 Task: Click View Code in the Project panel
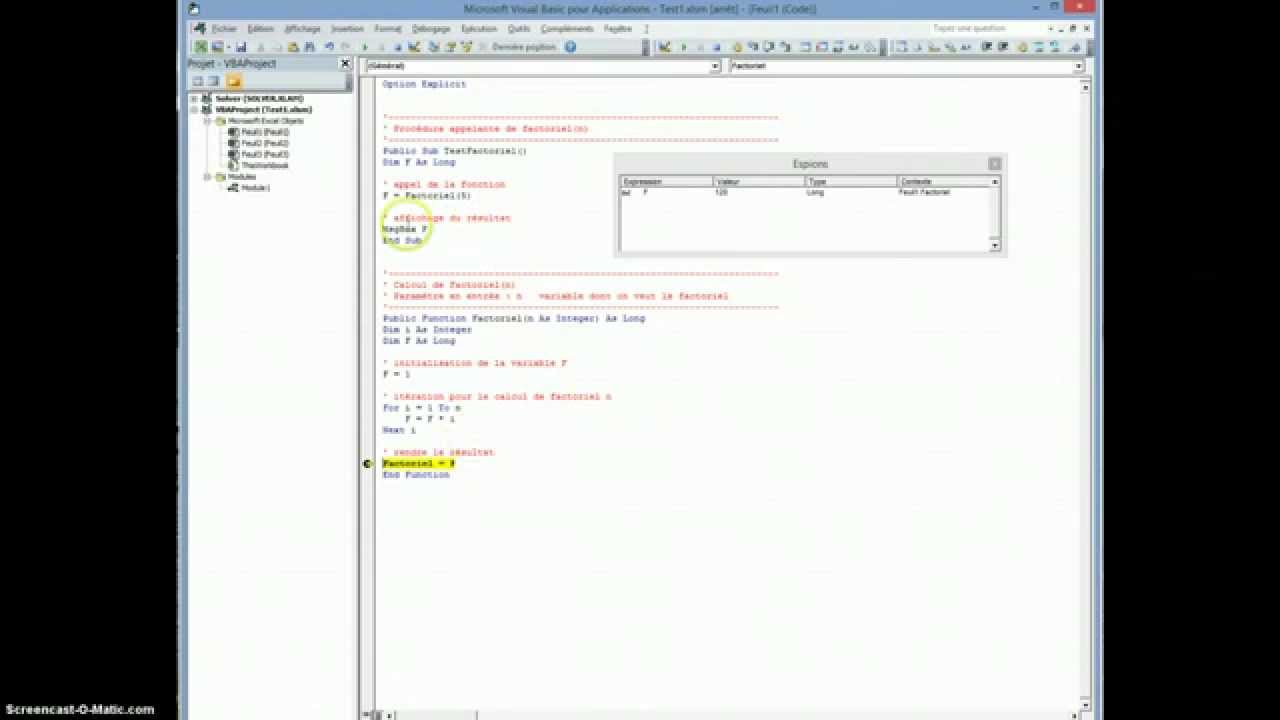198,81
